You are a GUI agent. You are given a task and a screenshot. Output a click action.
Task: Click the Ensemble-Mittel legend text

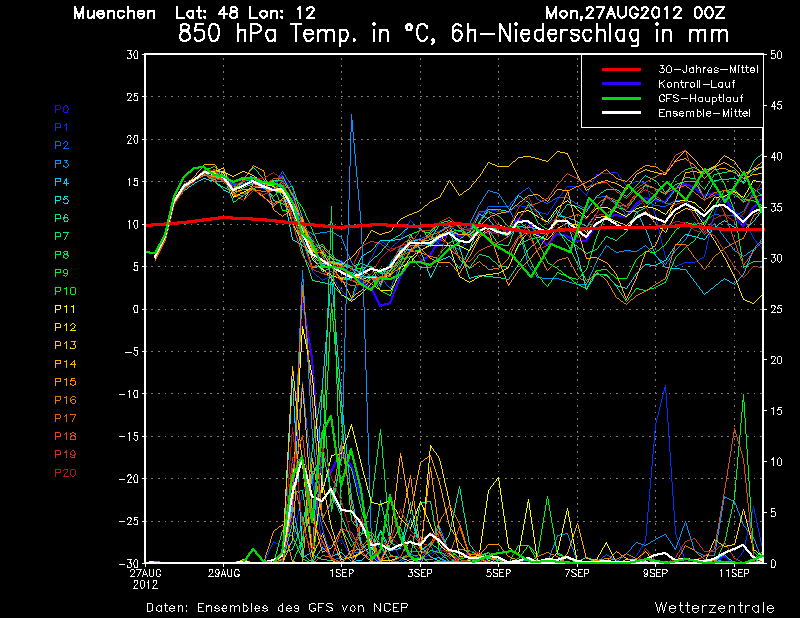click(x=704, y=113)
